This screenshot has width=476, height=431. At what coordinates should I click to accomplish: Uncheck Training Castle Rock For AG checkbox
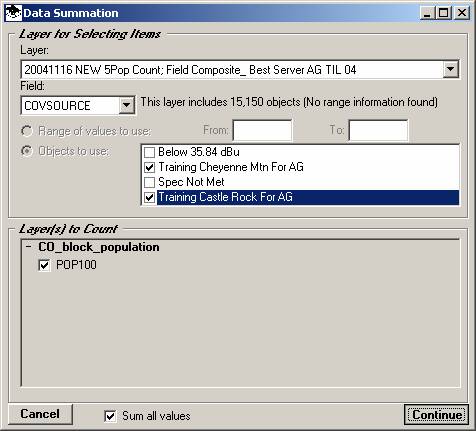pos(149,197)
